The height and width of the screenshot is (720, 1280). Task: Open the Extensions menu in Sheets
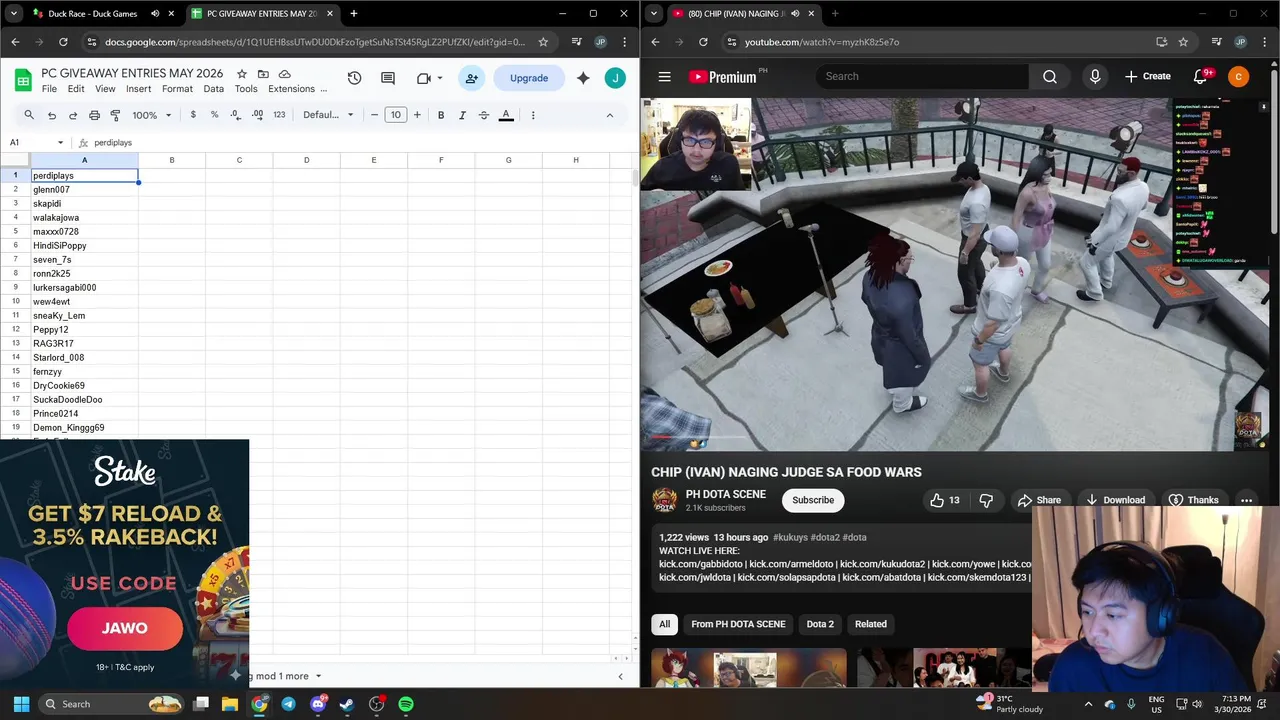[x=291, y=89]
